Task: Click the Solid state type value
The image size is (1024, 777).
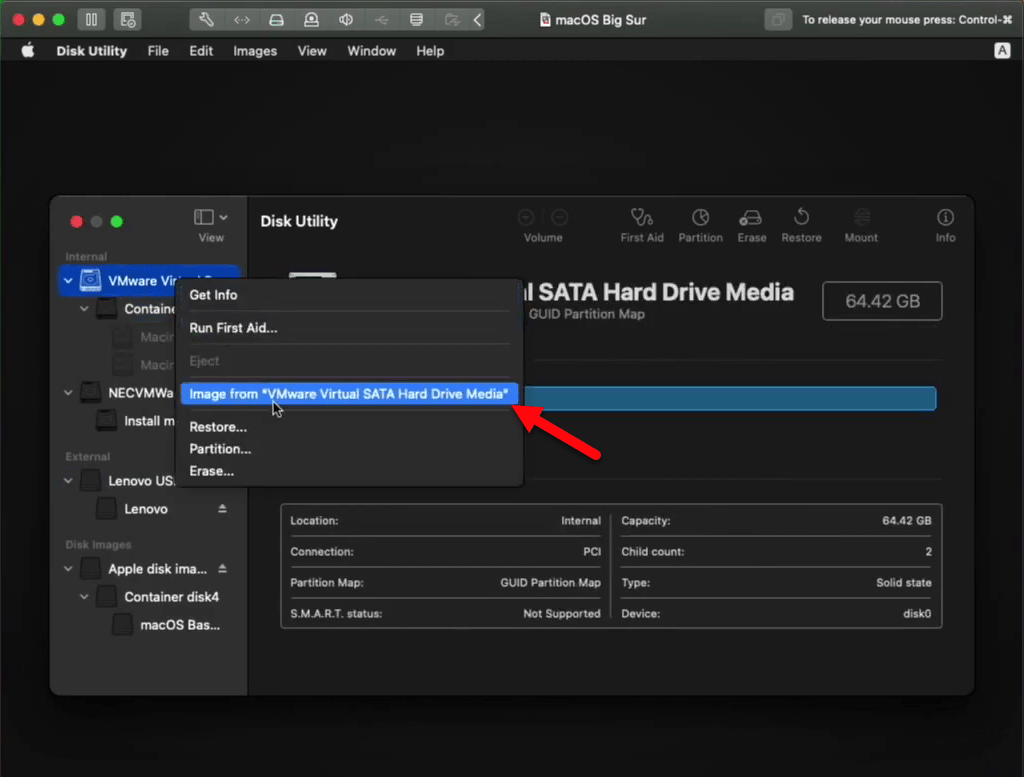Action: [x=904, y=582]
